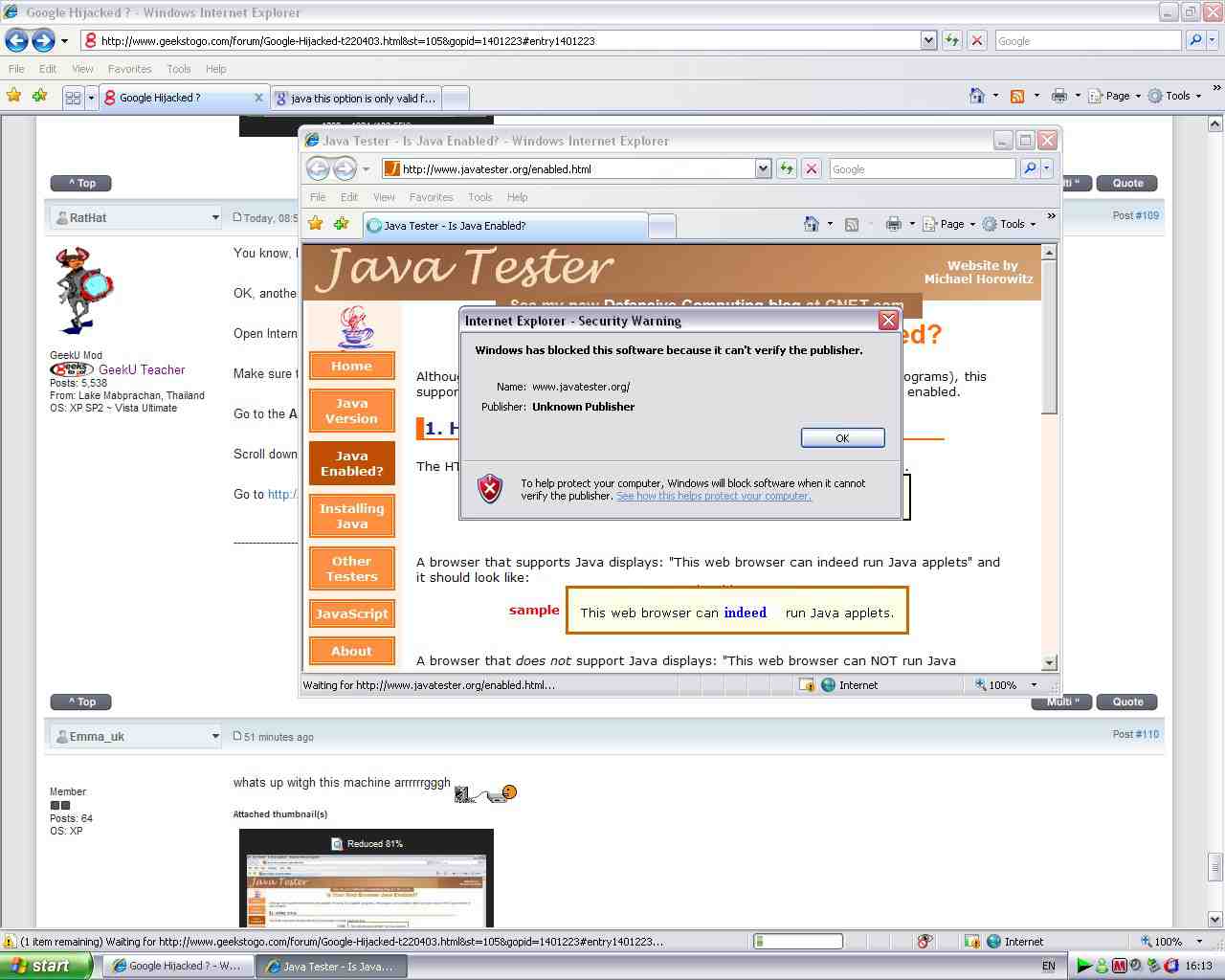Click green play icon in system tray
Image resolution: width=1225 pixels, height=980 pixels.
1084,966
